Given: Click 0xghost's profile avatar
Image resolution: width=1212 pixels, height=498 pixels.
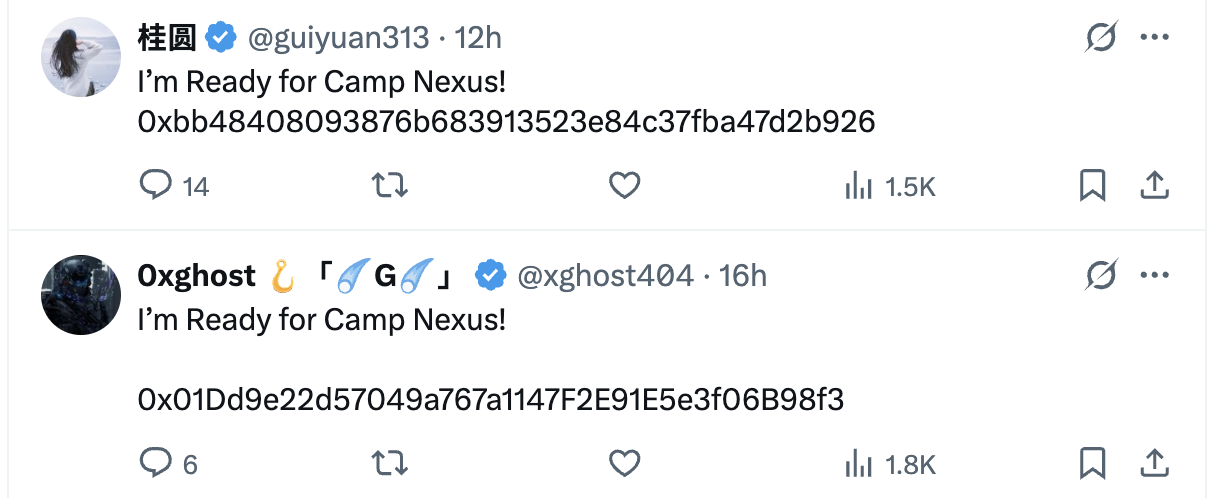Looking at the screenshot, I should [81, 294].
